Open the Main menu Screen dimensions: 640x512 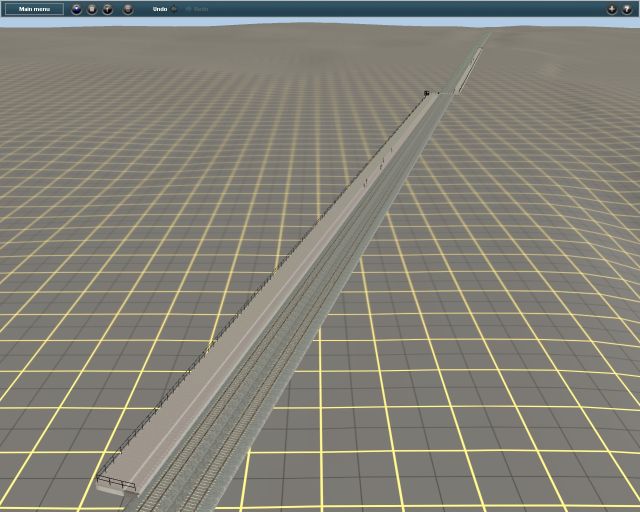click(34, 9)
